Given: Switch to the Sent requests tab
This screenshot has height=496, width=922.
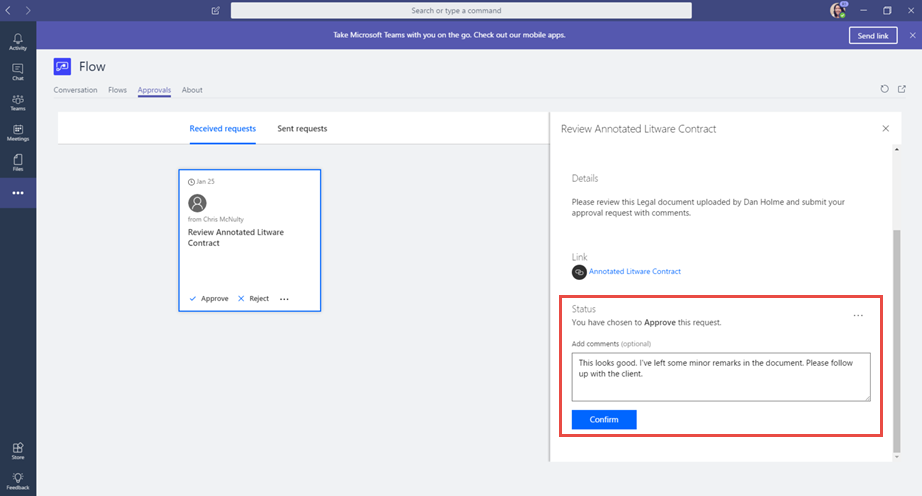Looking at the screenshot, I should [302, 129].
